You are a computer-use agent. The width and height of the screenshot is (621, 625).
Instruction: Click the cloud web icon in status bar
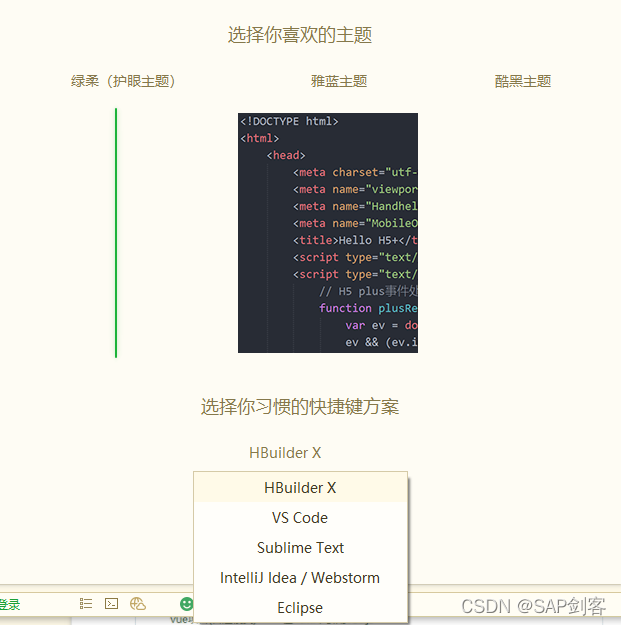click(138, 603)
